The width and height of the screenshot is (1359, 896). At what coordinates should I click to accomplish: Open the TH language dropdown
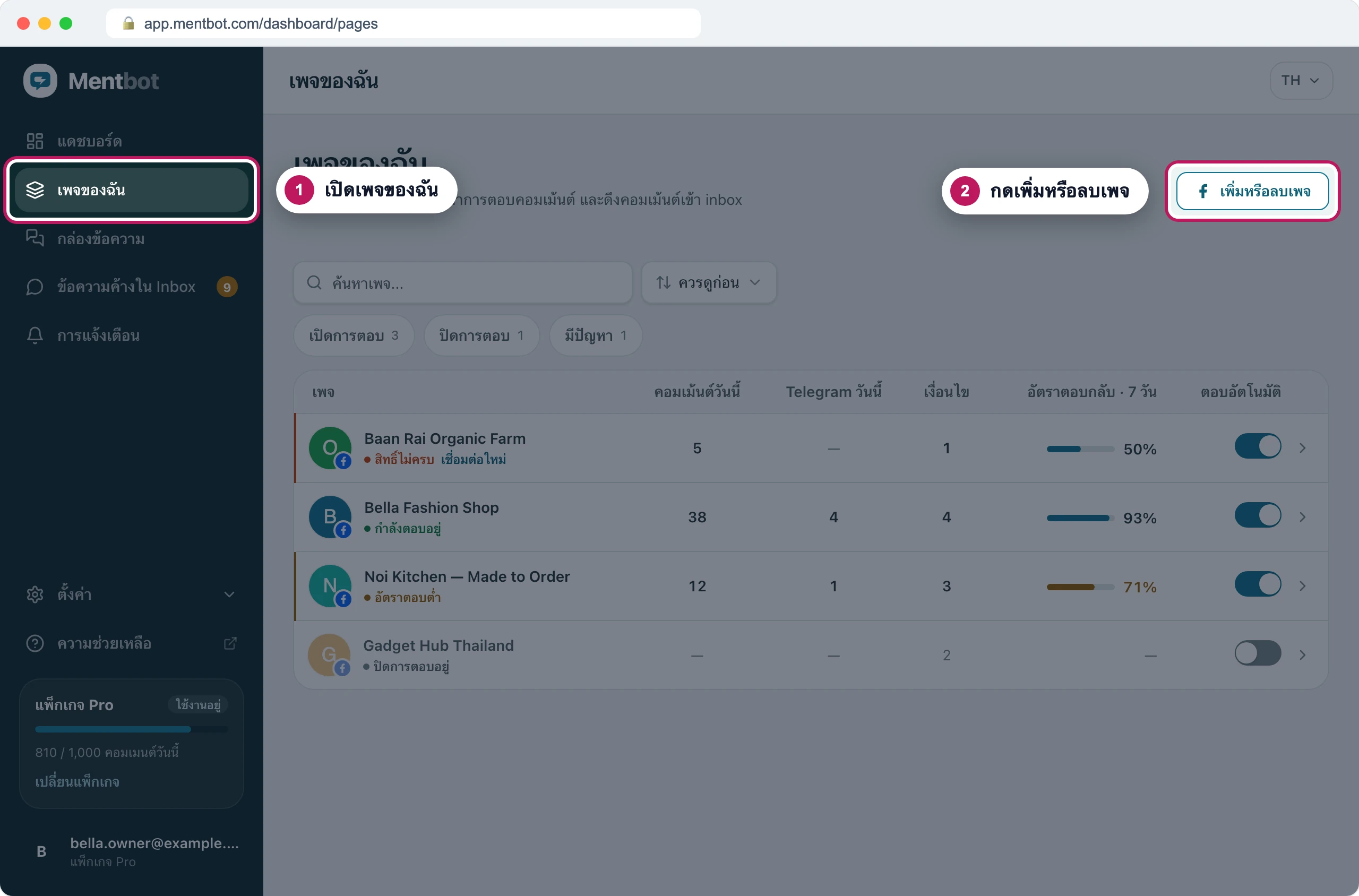[x=1301, y=81]
